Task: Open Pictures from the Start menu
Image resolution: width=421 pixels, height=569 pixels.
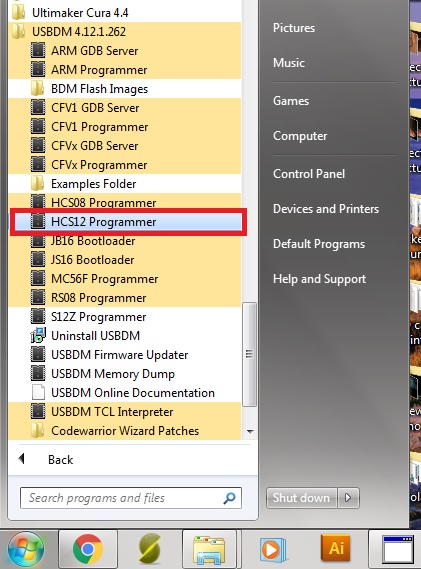Action: pyautogui.click(x=294, y=28)
